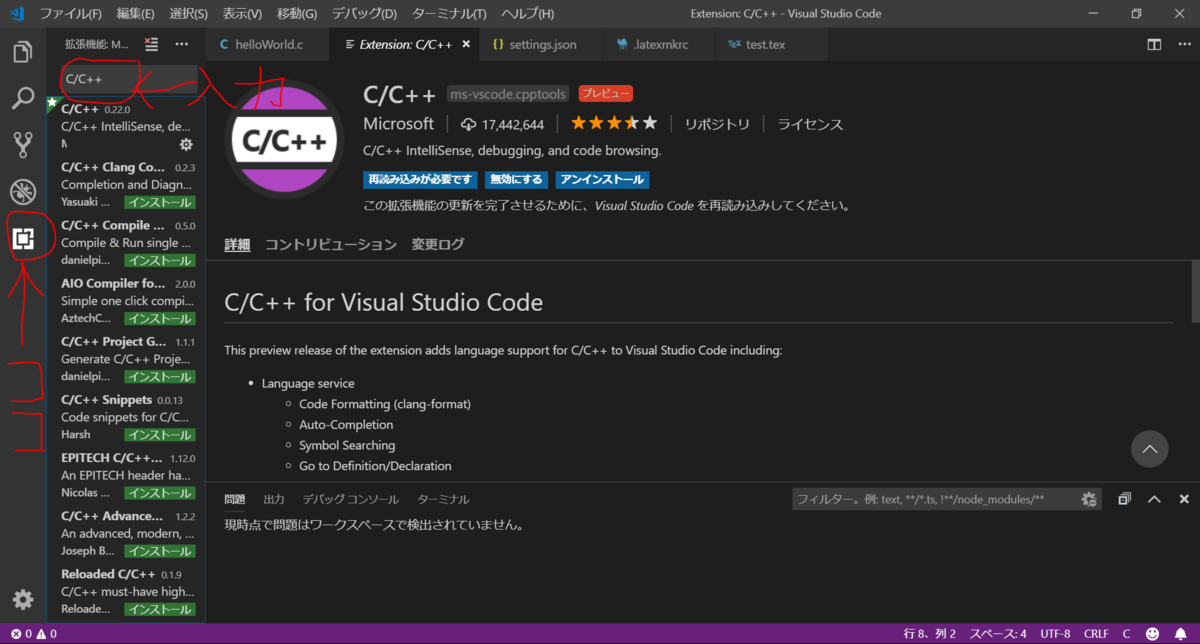This screenshot has height=644, width=1200.
Task: Close the bottom panel with X
Action: [1184, 499]
